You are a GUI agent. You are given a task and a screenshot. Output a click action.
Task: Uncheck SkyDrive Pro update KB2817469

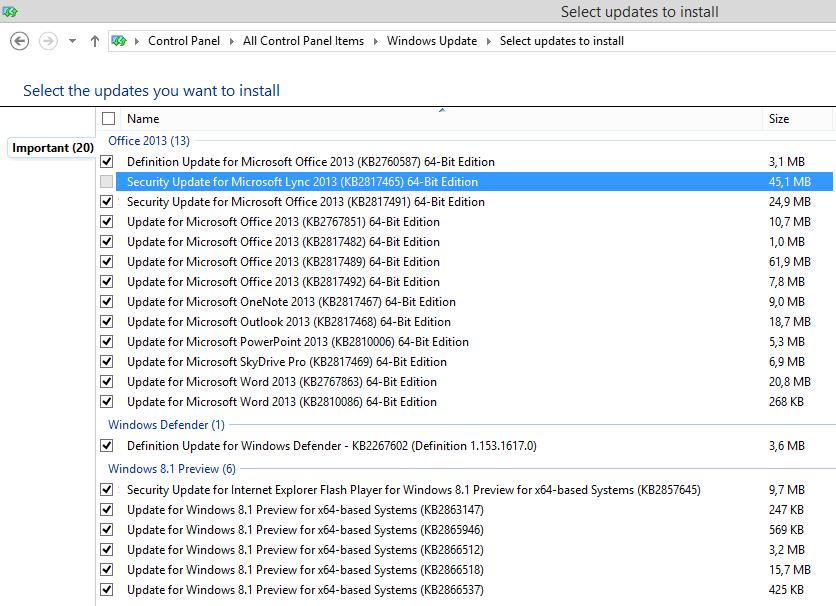click(107, 361)
